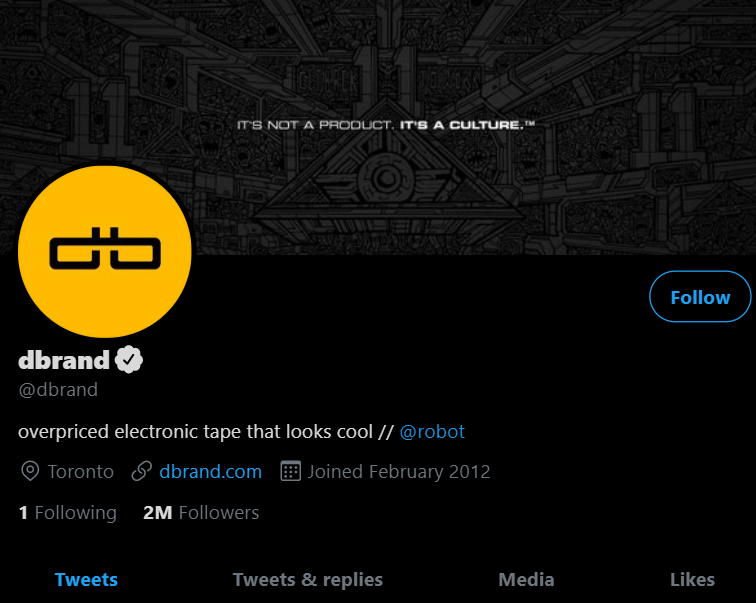Click the banner slogan text
The width and height of the screenshot is (756, 603).
click(386, 125)
